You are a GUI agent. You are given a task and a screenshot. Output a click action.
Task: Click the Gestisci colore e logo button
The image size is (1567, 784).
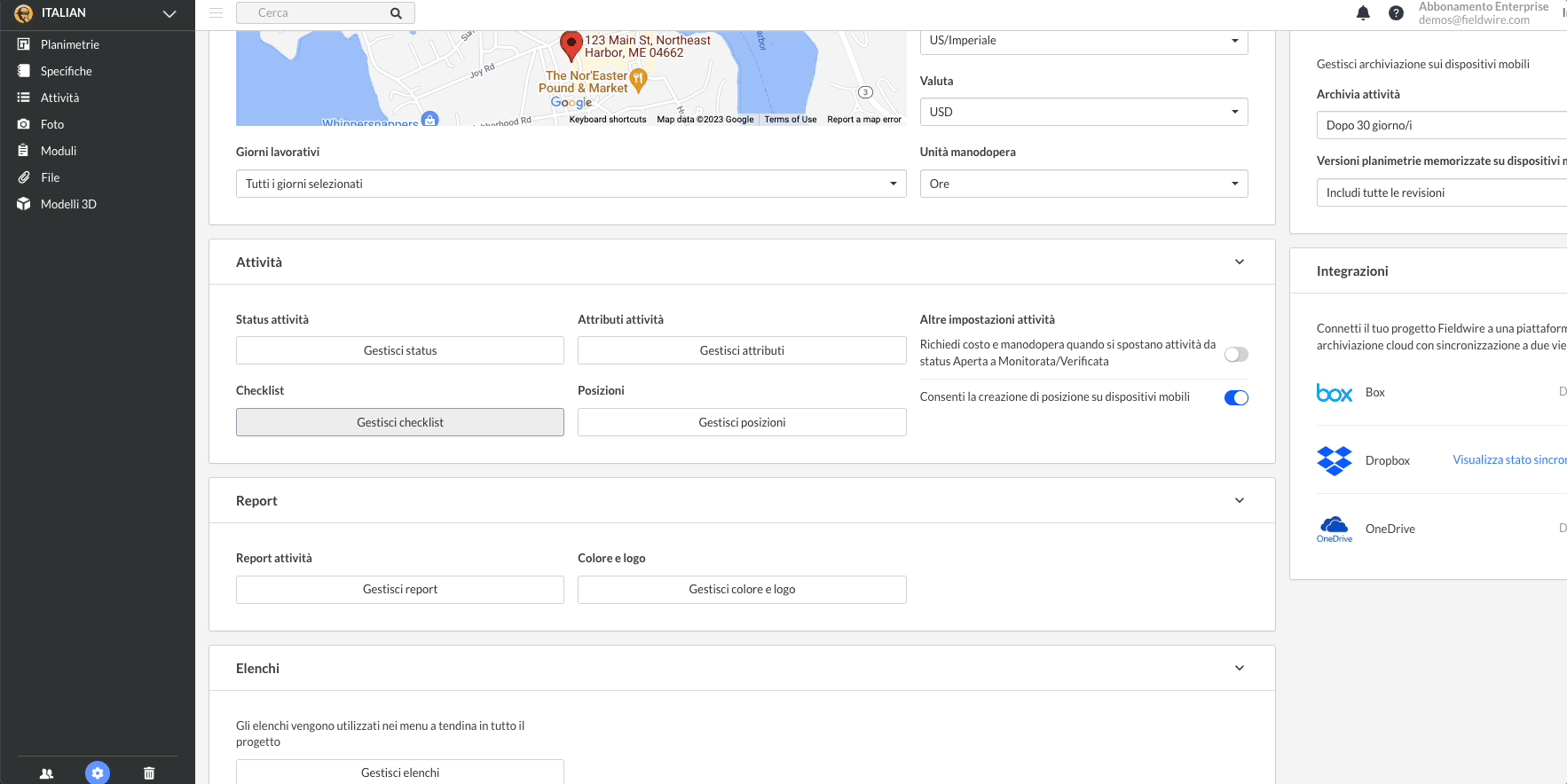(x=741, y=590)
